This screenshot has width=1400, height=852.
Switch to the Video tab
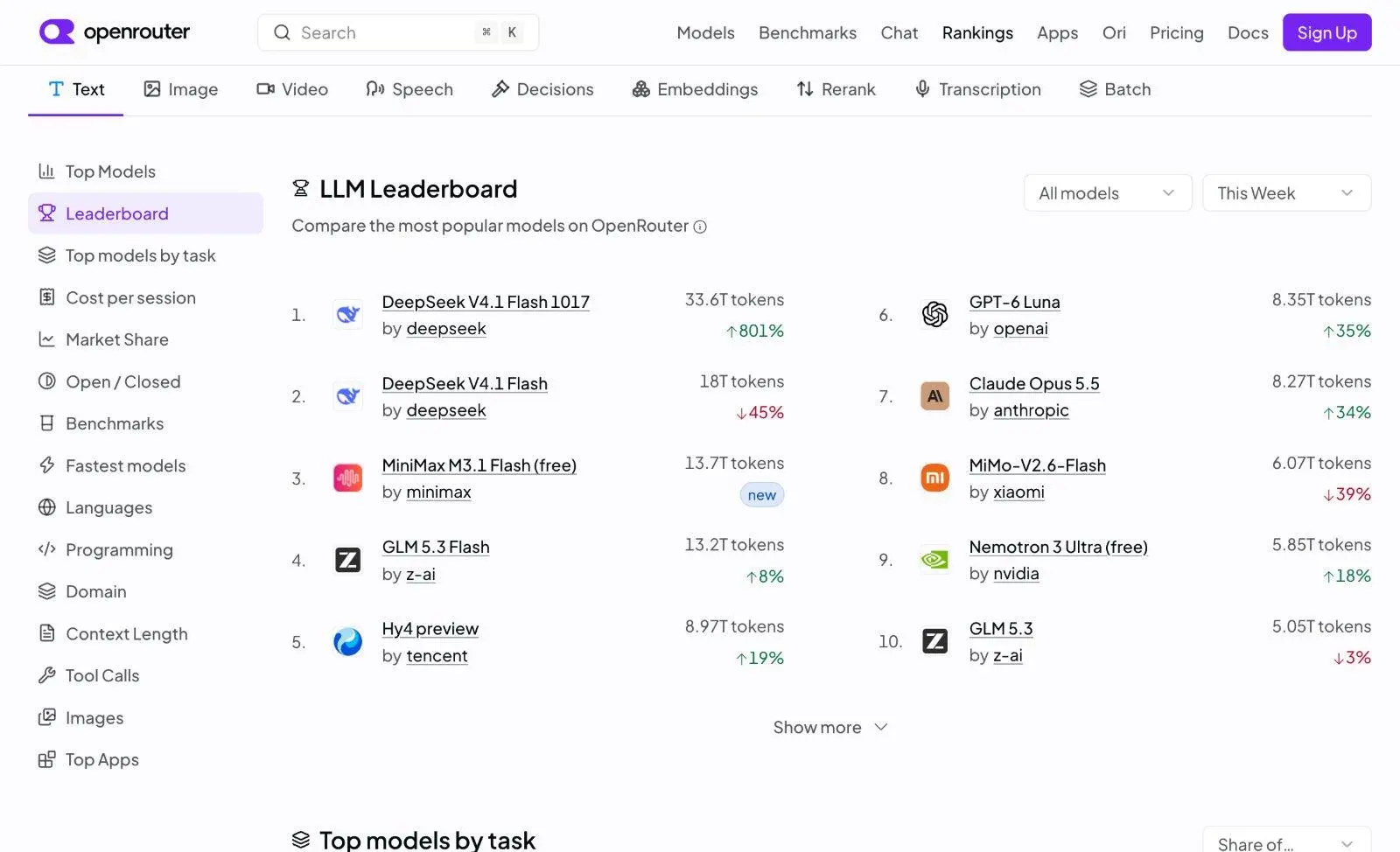click(292, 89)
